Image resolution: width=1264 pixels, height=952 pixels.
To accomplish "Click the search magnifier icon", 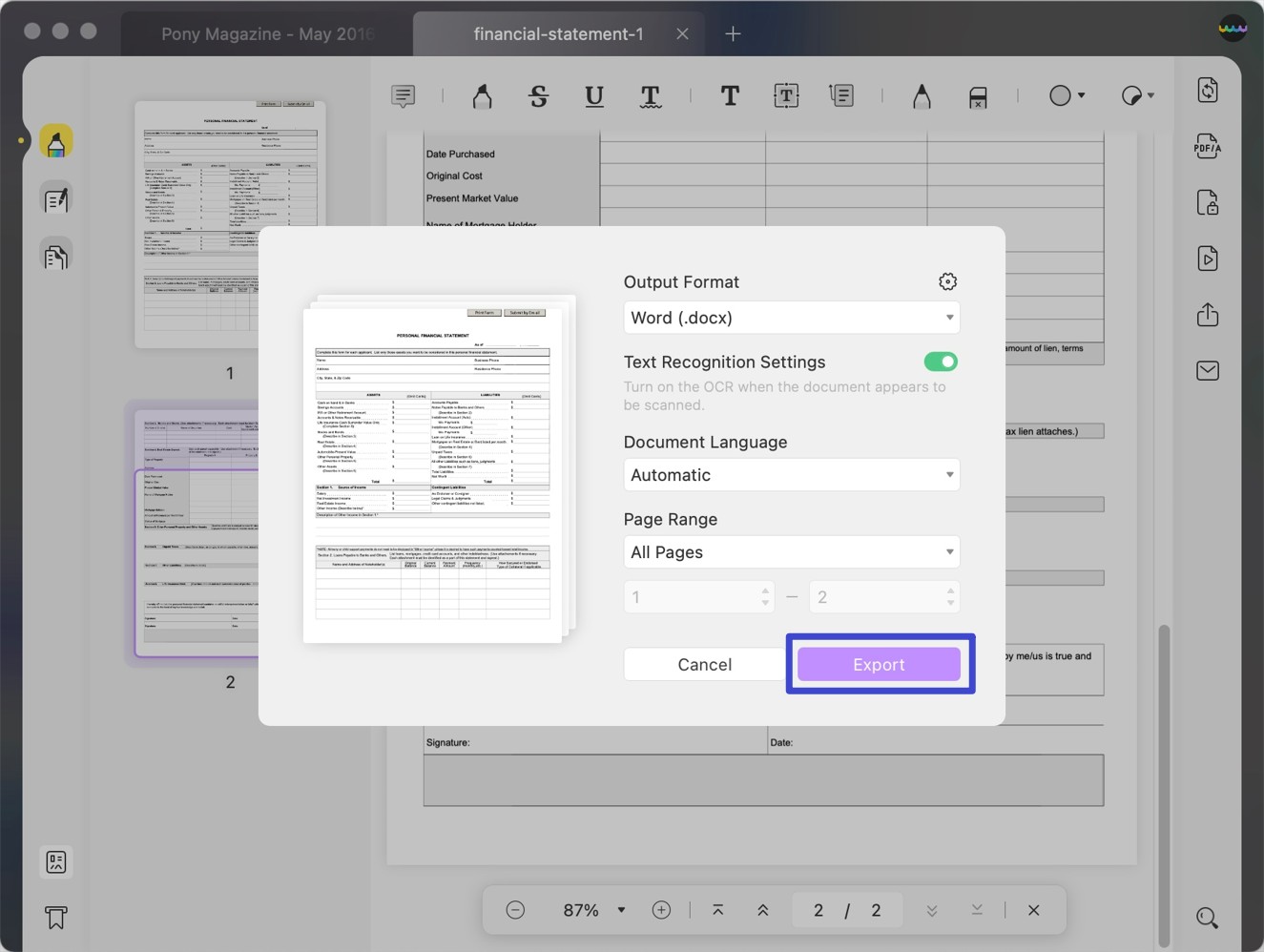I will (1207, 918).
